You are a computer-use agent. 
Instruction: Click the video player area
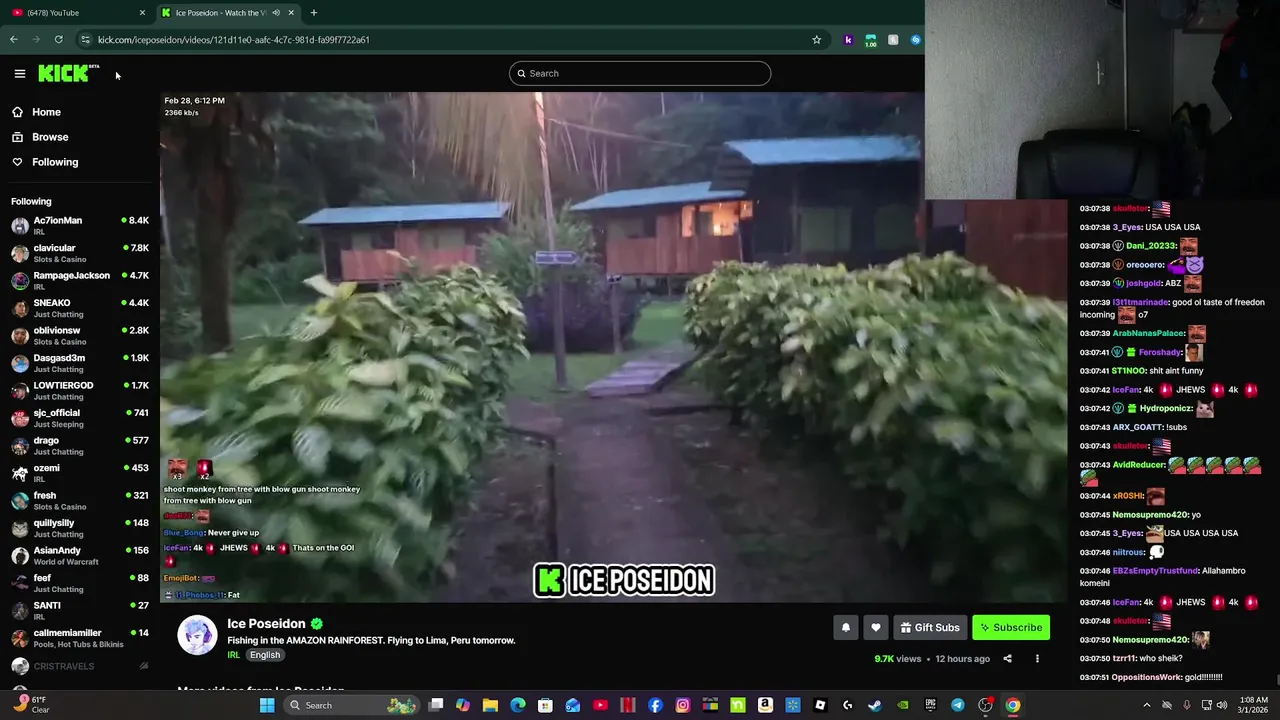(613, 347)
